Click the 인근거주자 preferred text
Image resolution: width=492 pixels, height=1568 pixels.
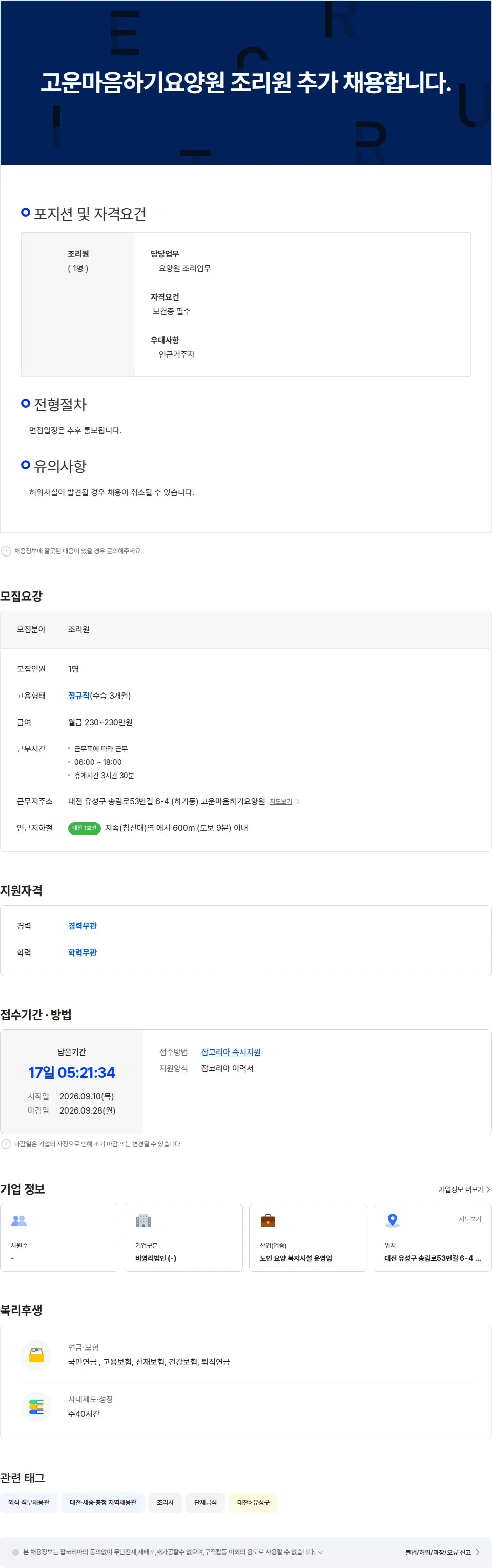click(176, 354)
